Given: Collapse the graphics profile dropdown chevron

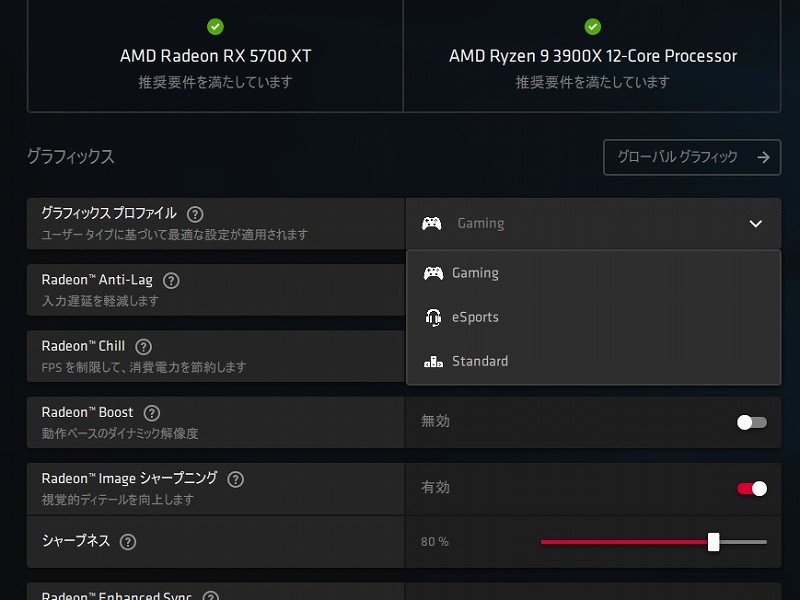Looking at the screenshot, I should click(x=755, y=224).
